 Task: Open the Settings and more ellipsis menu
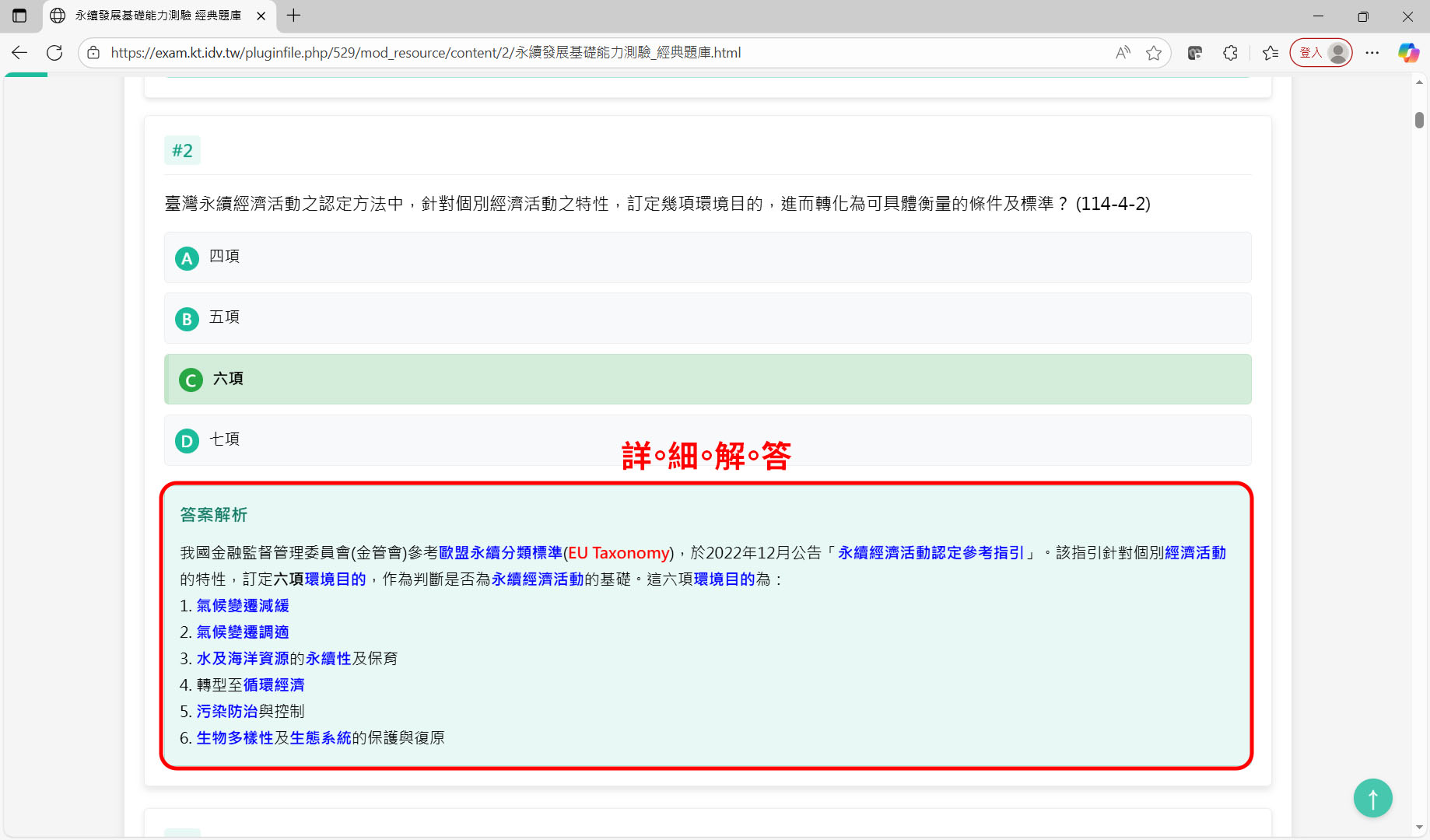point(1372,53)
